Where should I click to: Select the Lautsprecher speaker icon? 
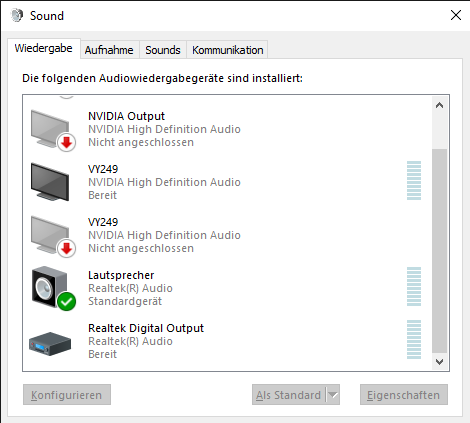point(54,288)
